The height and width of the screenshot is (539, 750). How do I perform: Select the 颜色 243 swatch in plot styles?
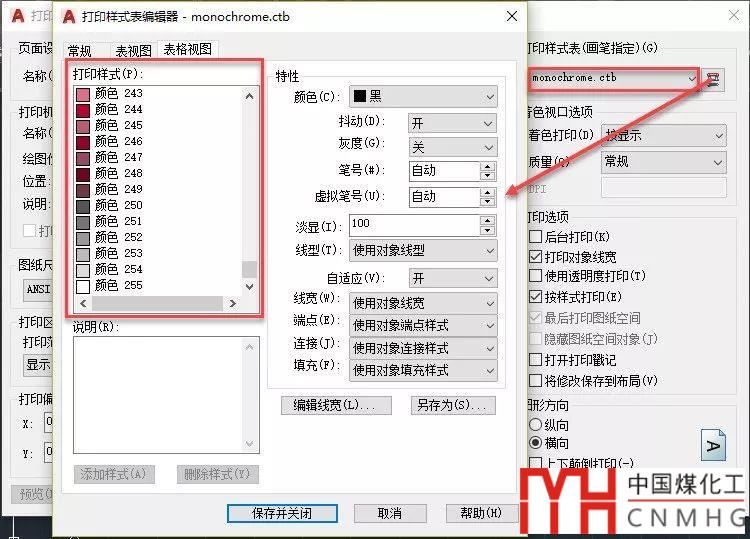coord(83,94)
